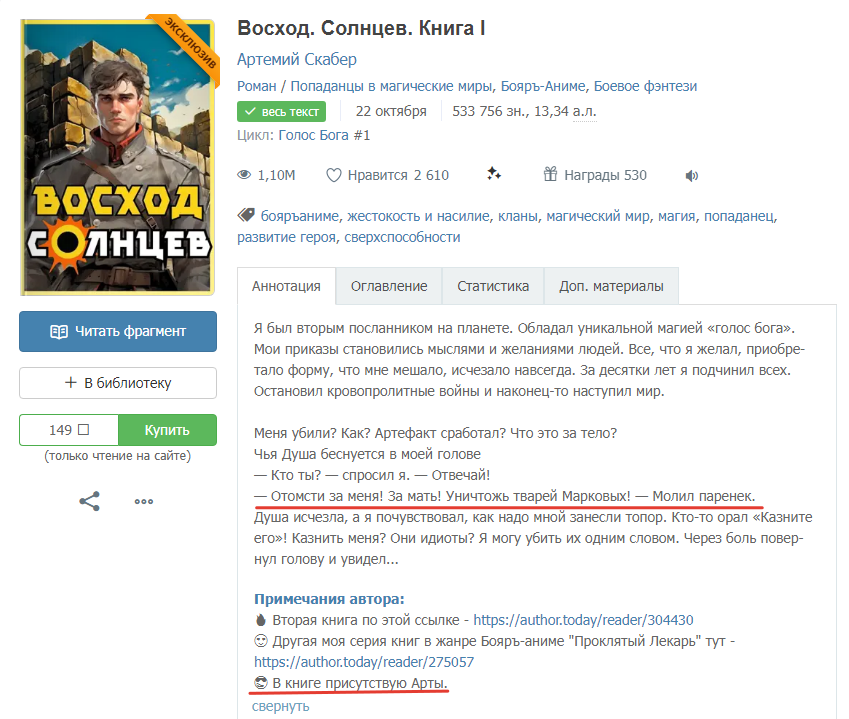Switch to the Оглавление tab
This screenshot has width=849, height=719.
pos(389,286)
